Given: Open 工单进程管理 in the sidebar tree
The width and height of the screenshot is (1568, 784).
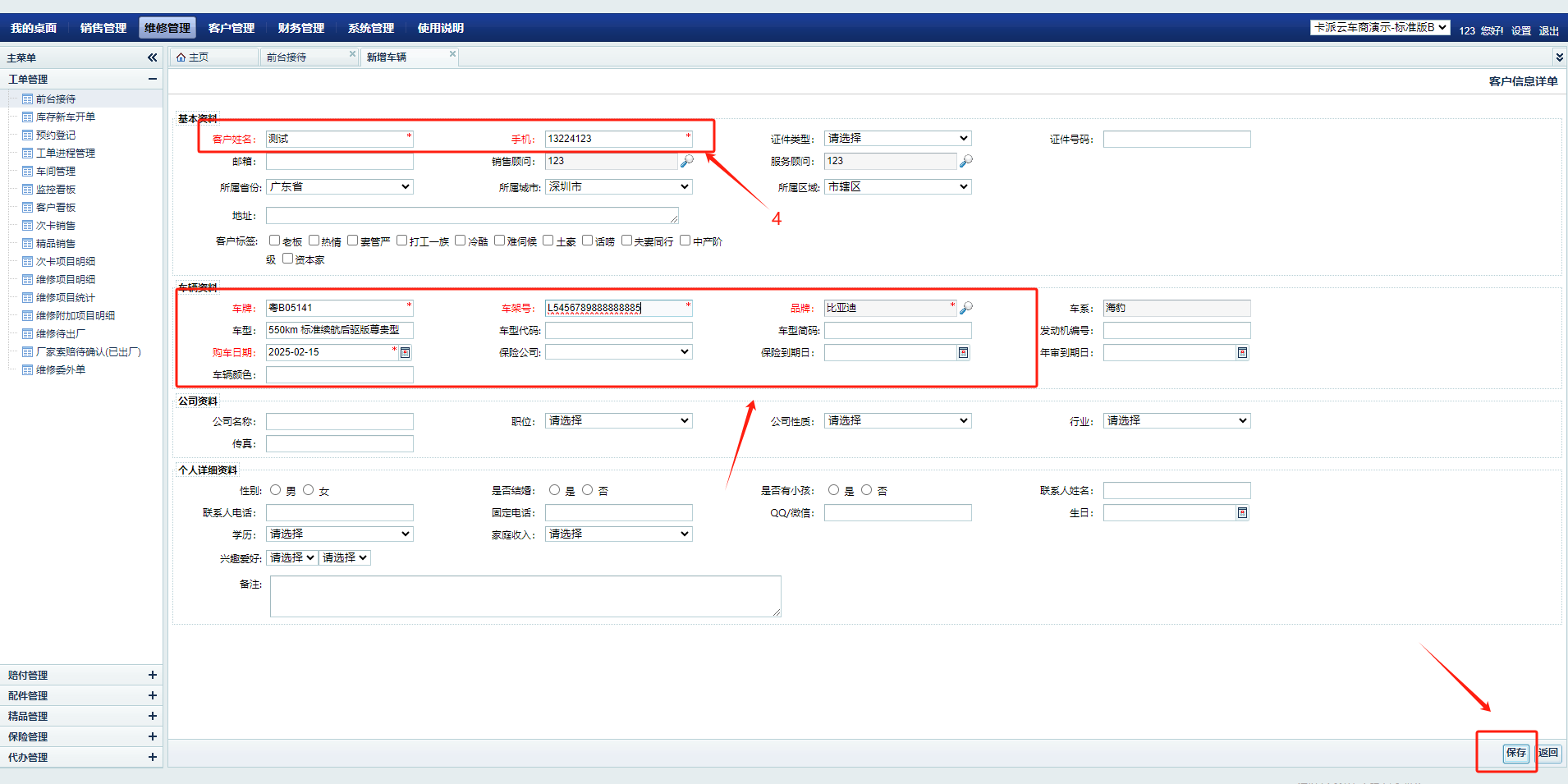Looking at the screenshot, I should (x=66, y=154).
